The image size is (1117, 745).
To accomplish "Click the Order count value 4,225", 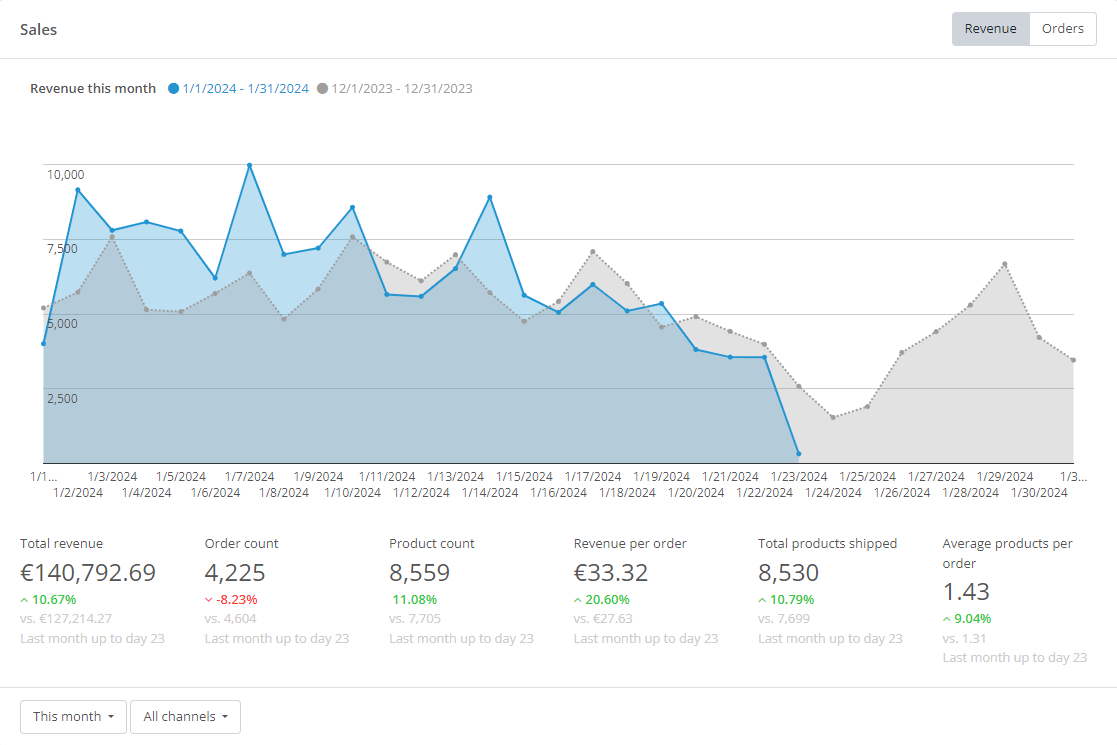I will [x=234, y=573].
